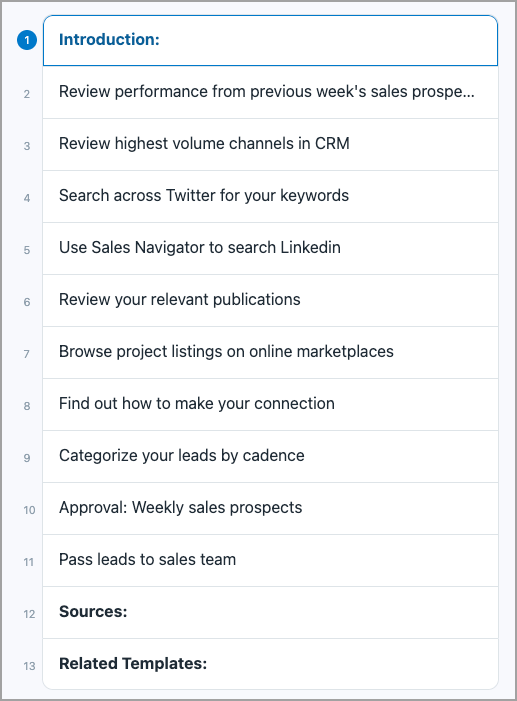Click step number 5 beside Sales Navigator
The image size is (517, 701).
27,250
